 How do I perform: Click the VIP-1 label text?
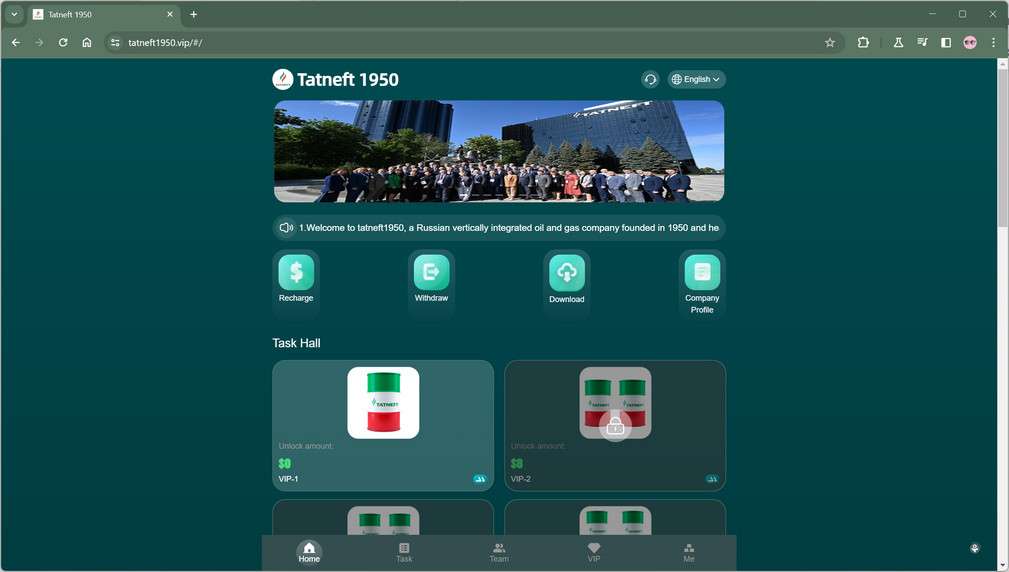[288, 479]
